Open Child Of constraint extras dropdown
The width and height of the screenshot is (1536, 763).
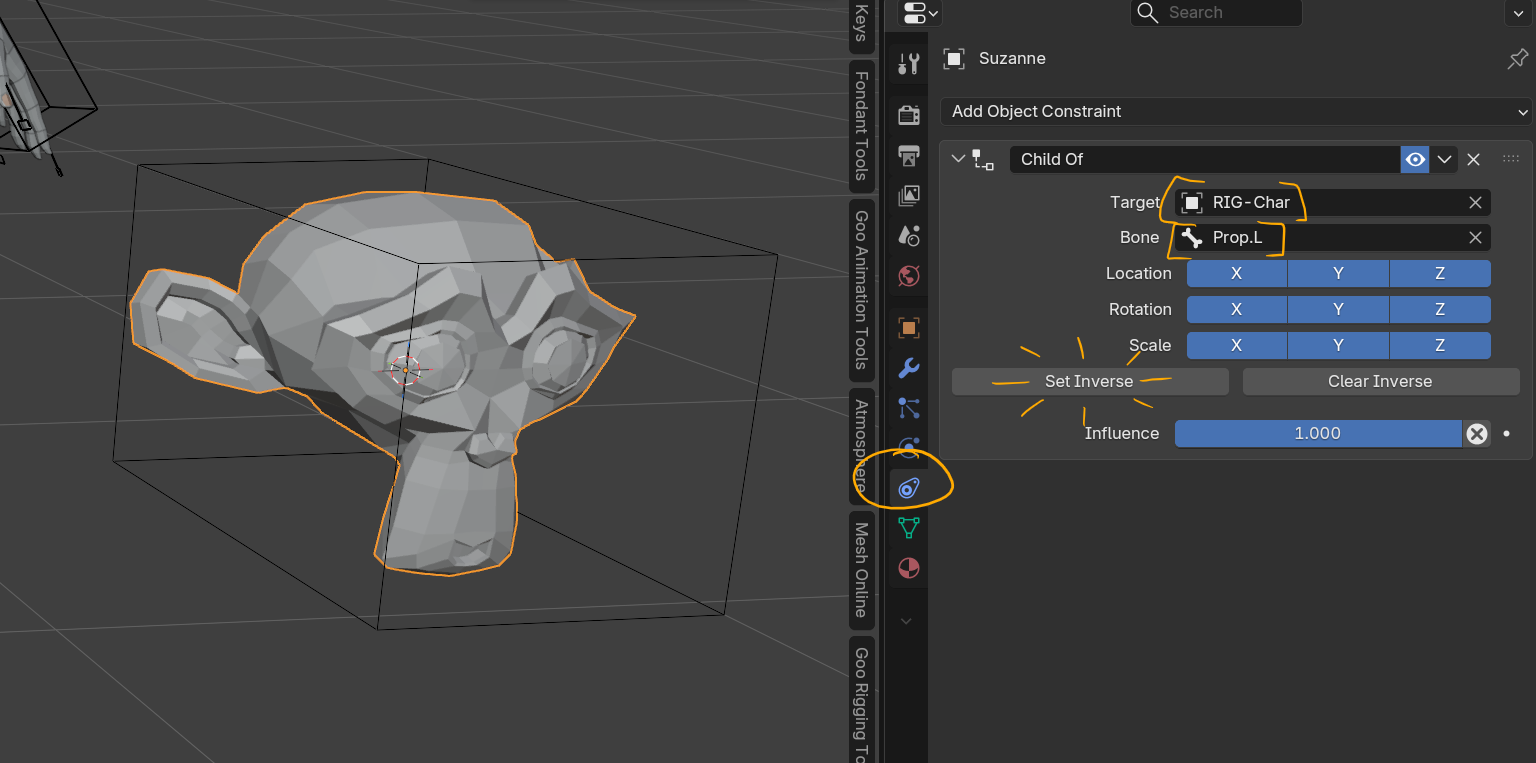[1444, 159]
